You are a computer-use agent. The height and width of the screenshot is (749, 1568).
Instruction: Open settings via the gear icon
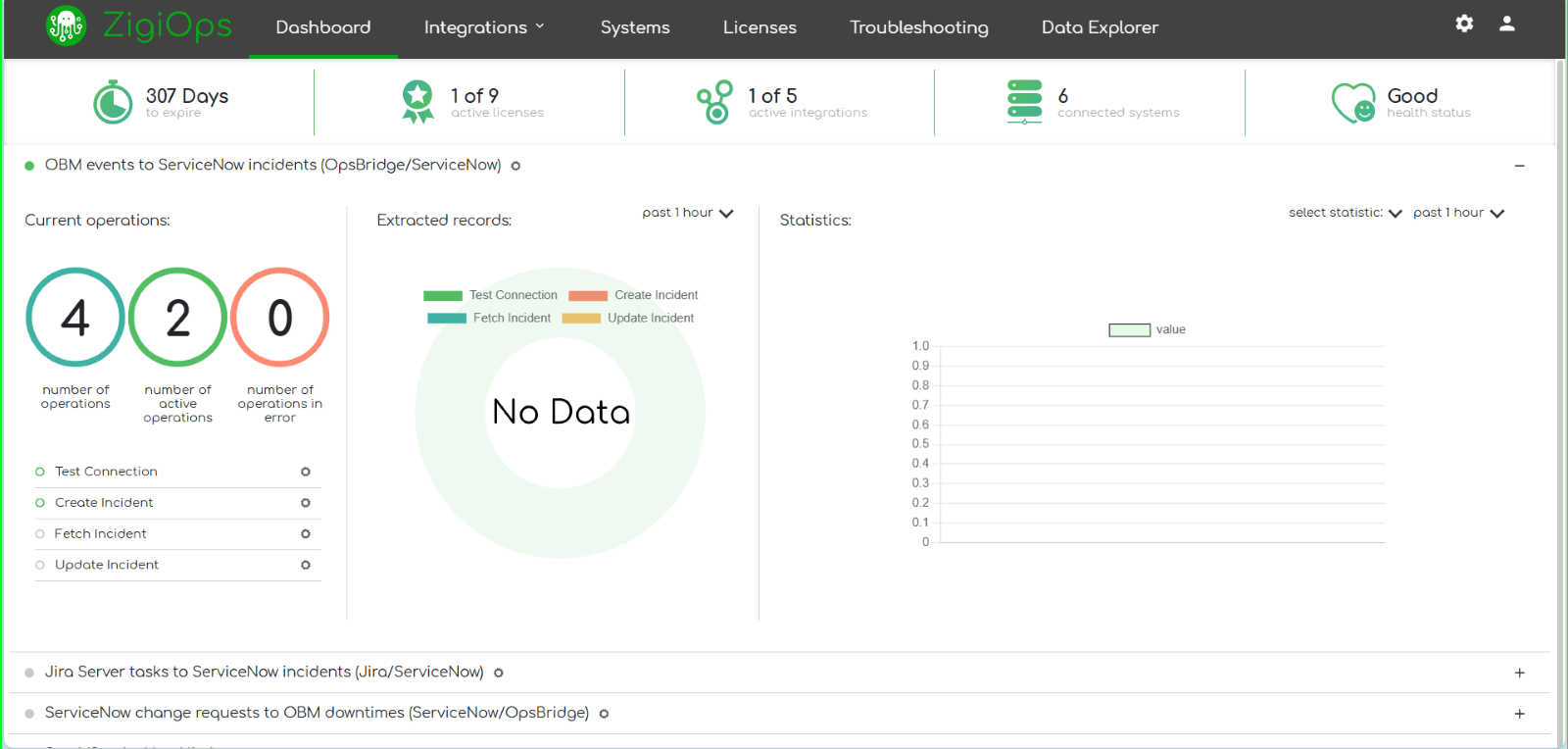click(x=1464, y=24)
